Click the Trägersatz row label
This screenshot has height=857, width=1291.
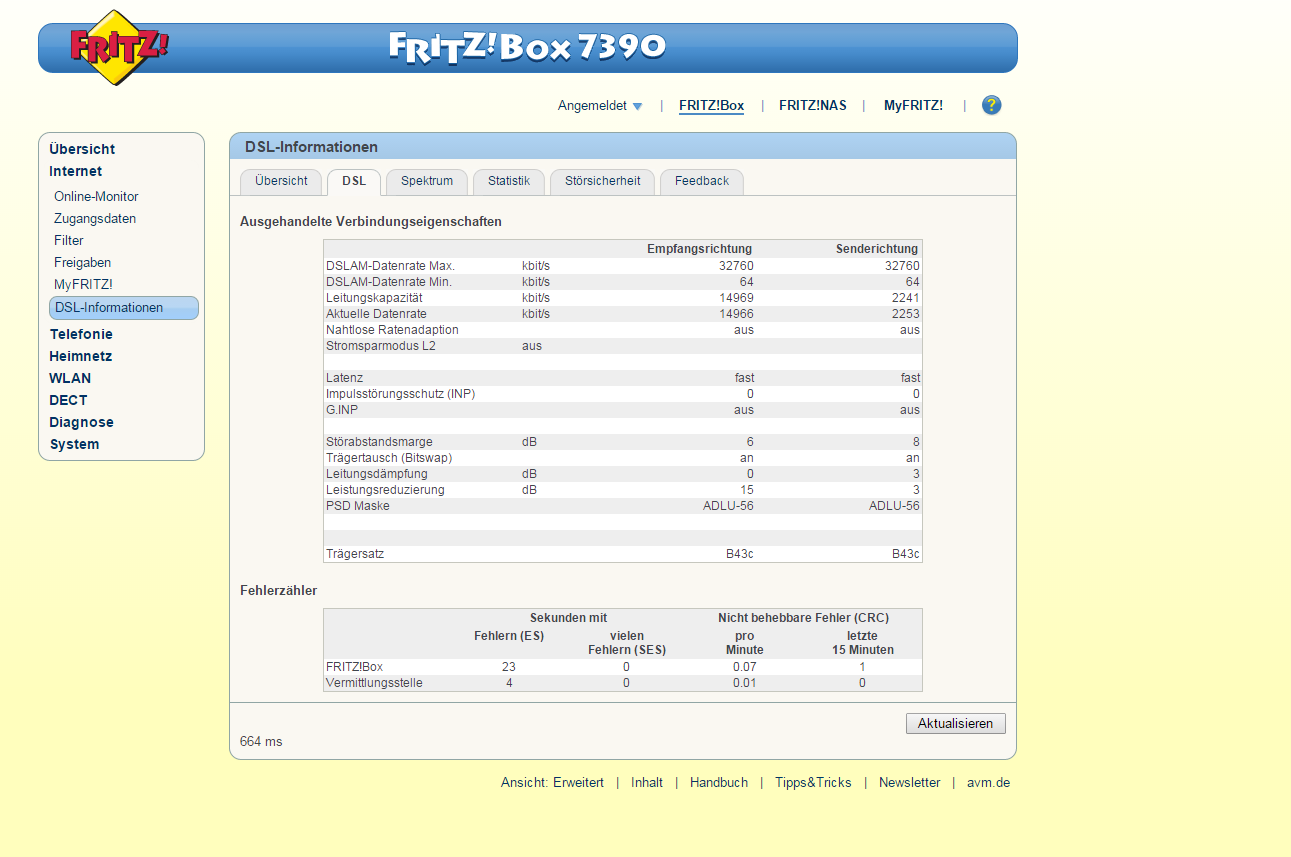pyautogui.click(x=355, y=554)
